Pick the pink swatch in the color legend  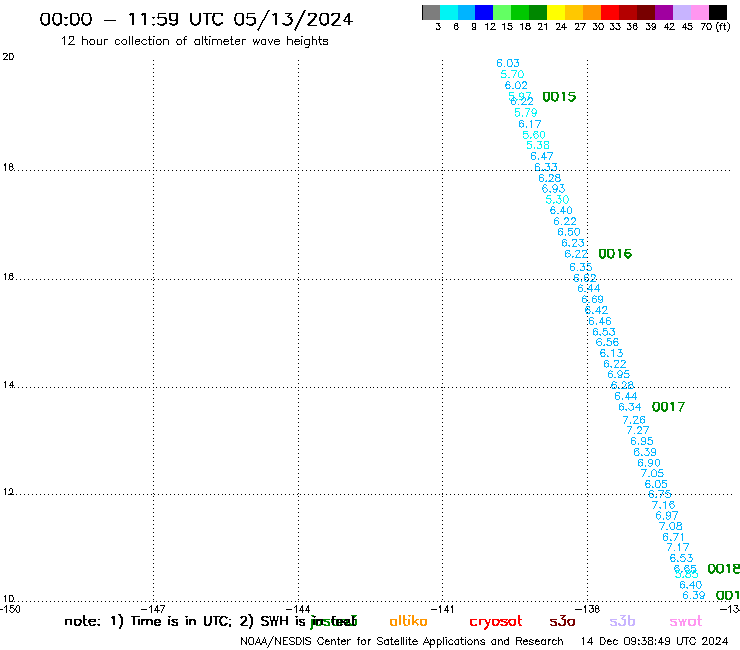(x=700, y=12)
